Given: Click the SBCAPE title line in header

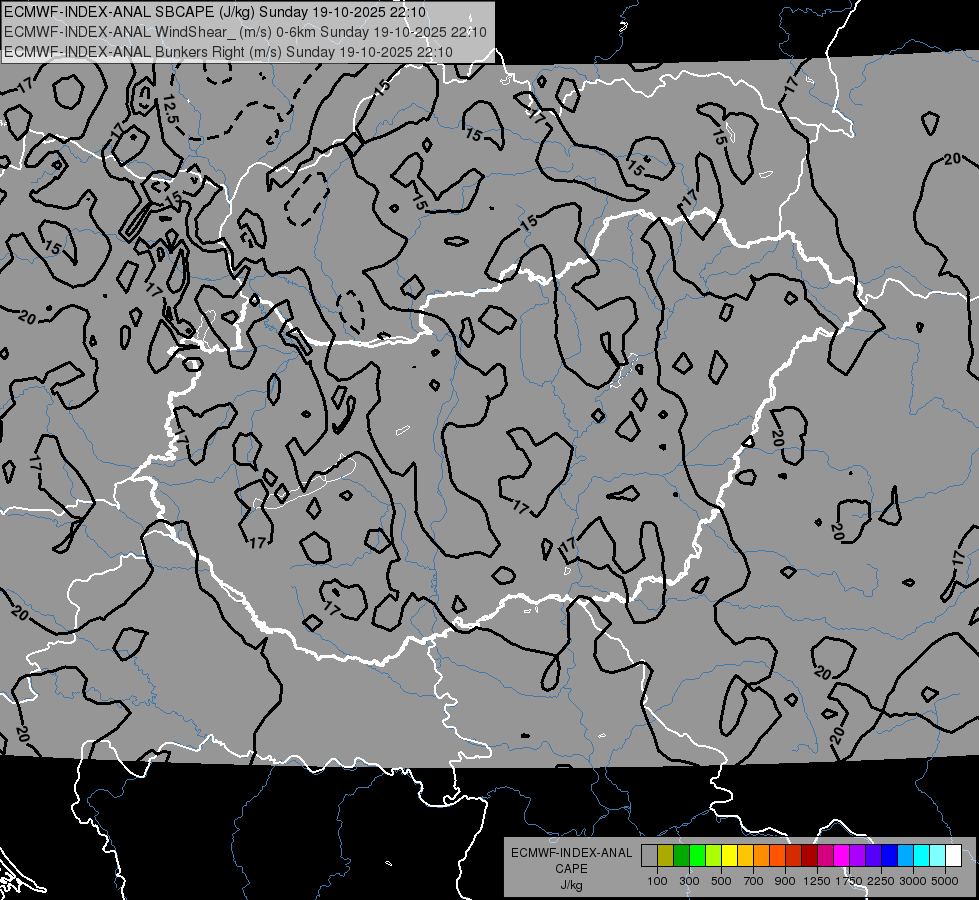Looking at the screenshot, I should 215,12.
